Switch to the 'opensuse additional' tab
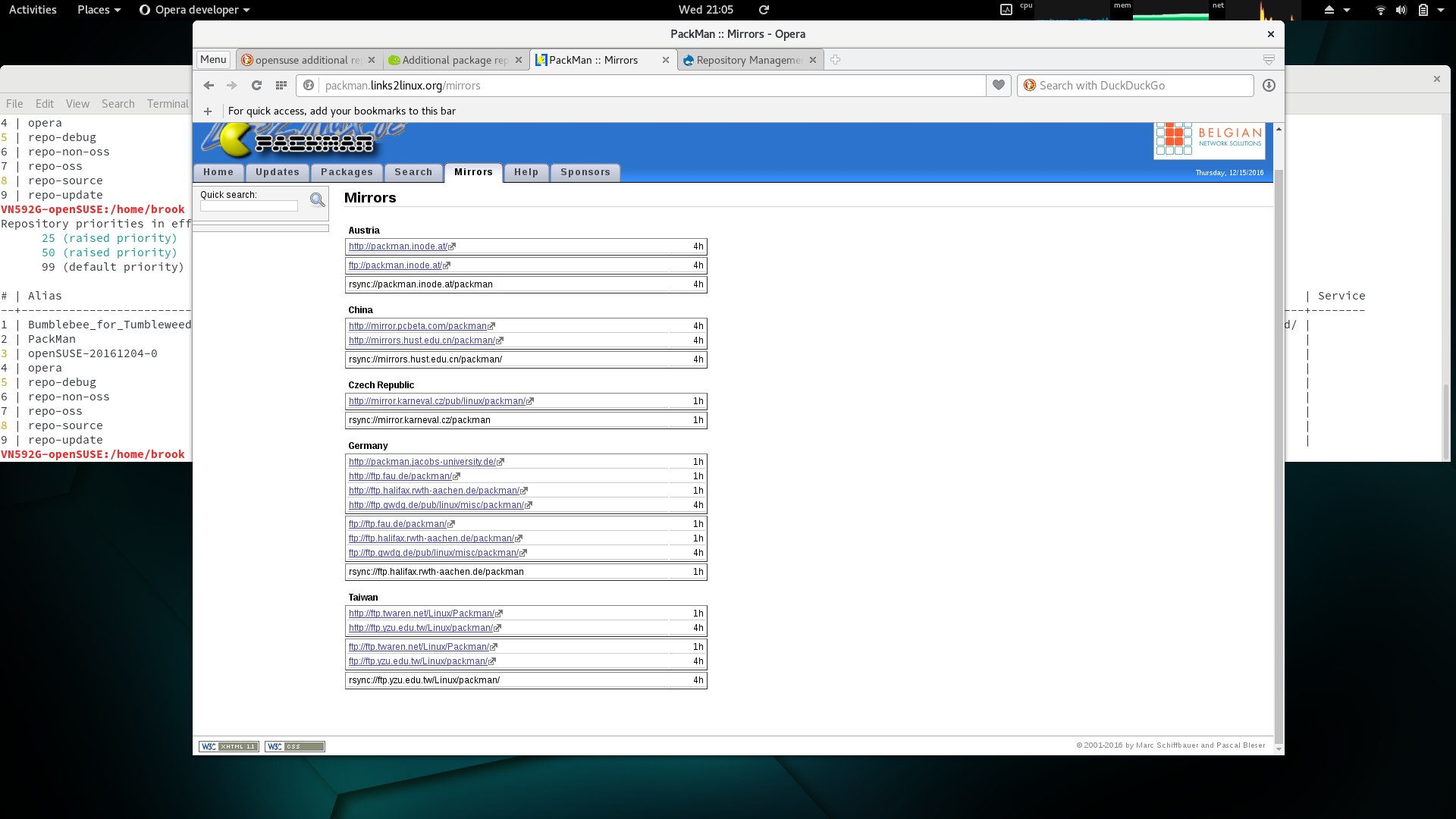The image size is (1456, 819). click(307, 60)
